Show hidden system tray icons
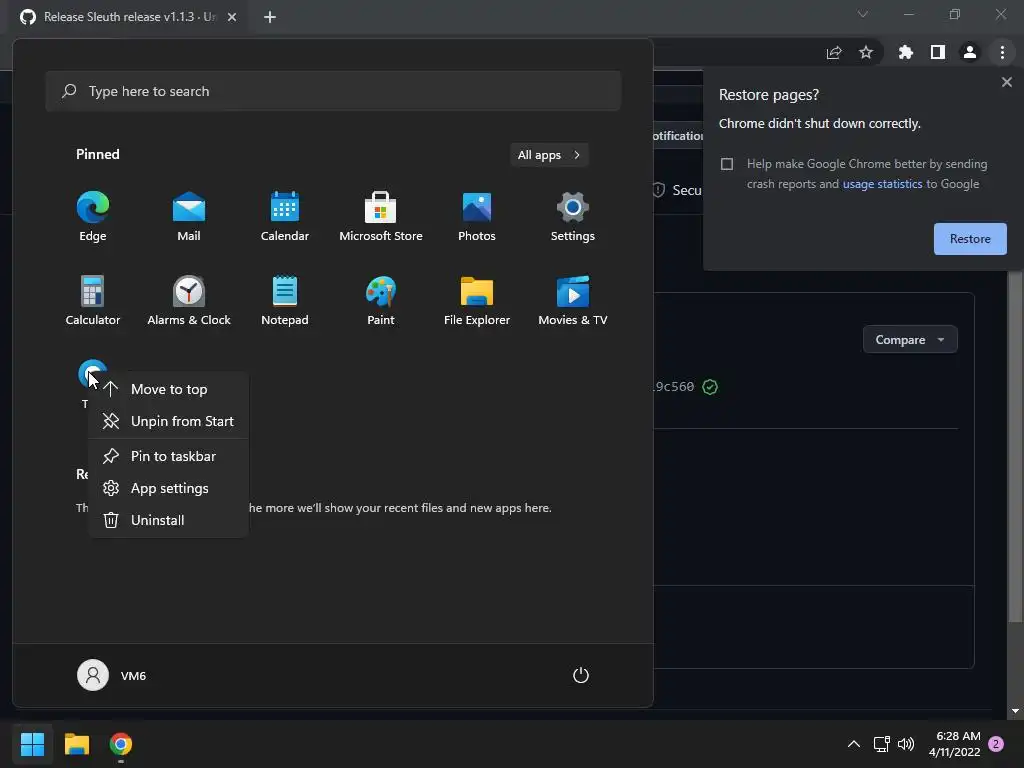 [x=854, y=744]
